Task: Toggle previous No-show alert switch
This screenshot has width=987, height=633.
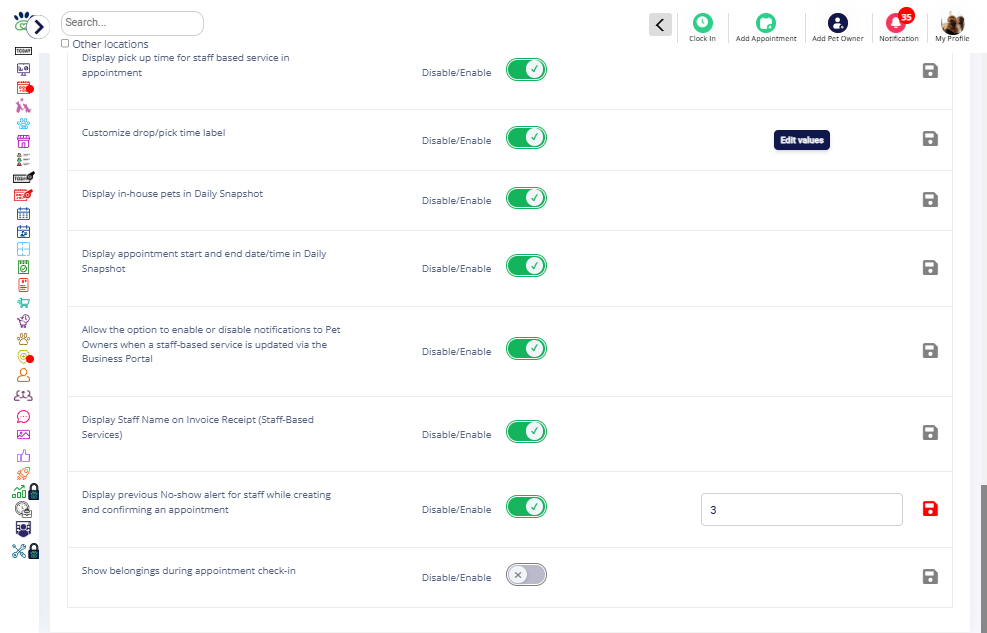Action: (x=526, y=507)
